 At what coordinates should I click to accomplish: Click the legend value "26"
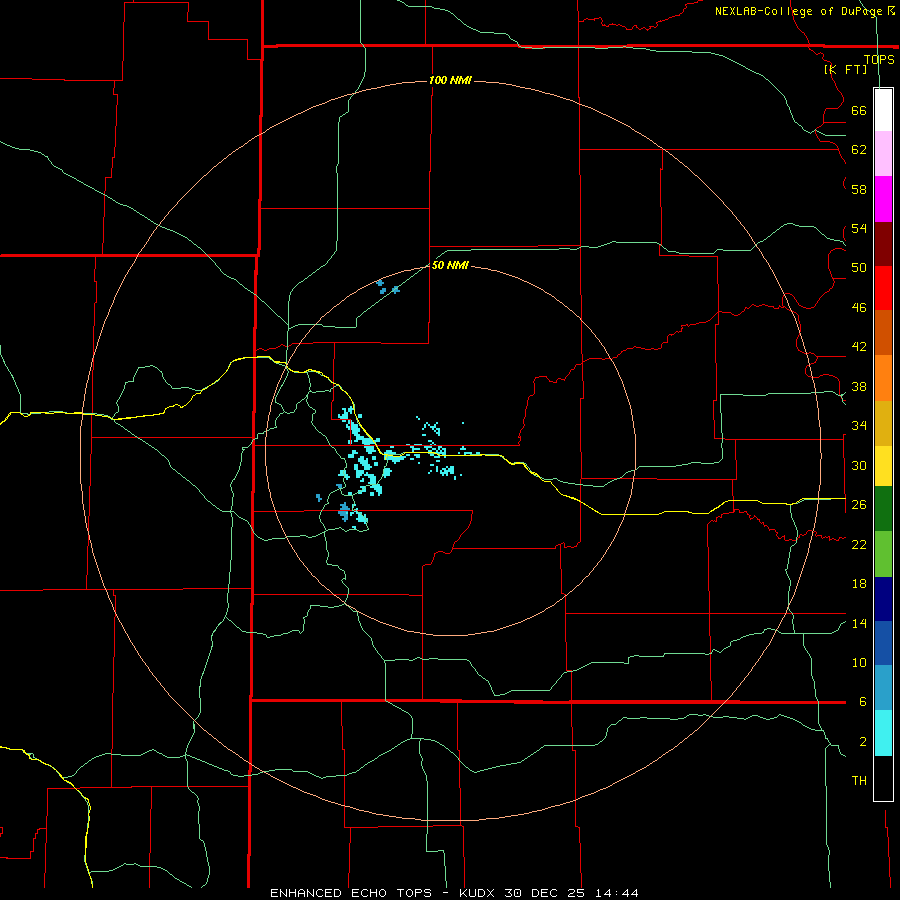point(859,505)
